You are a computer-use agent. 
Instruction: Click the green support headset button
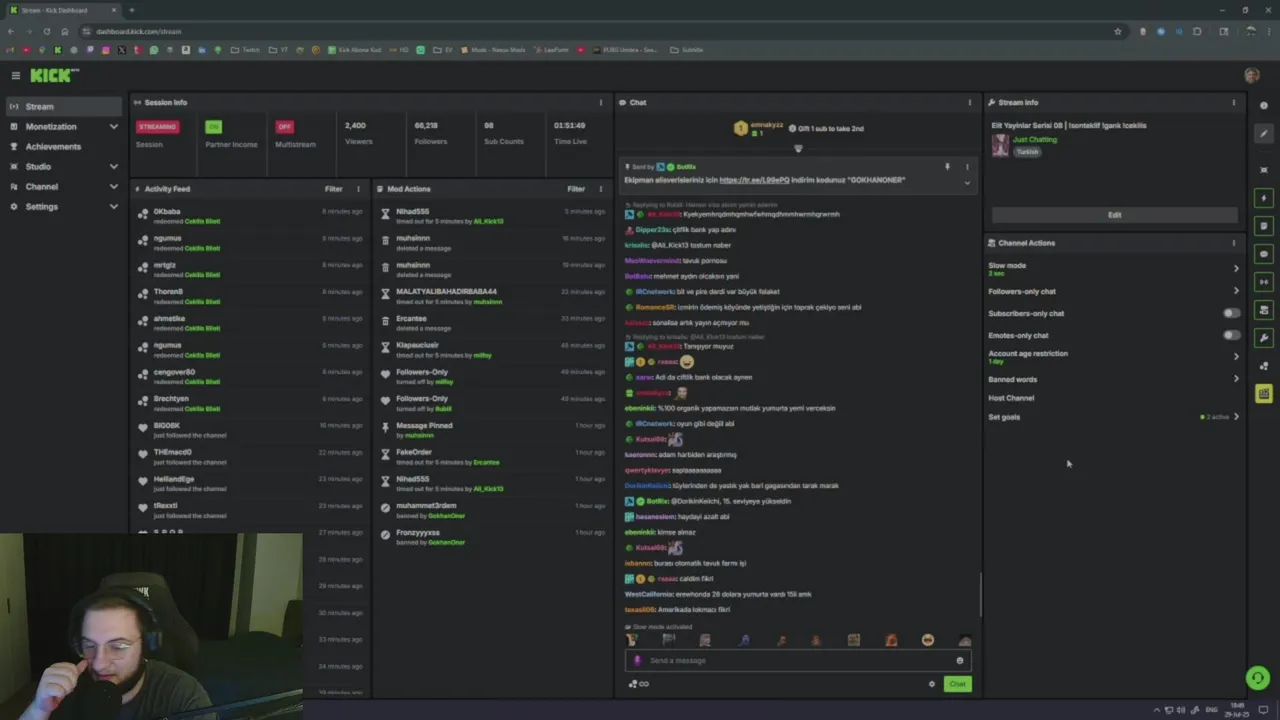coord(1257,678)
